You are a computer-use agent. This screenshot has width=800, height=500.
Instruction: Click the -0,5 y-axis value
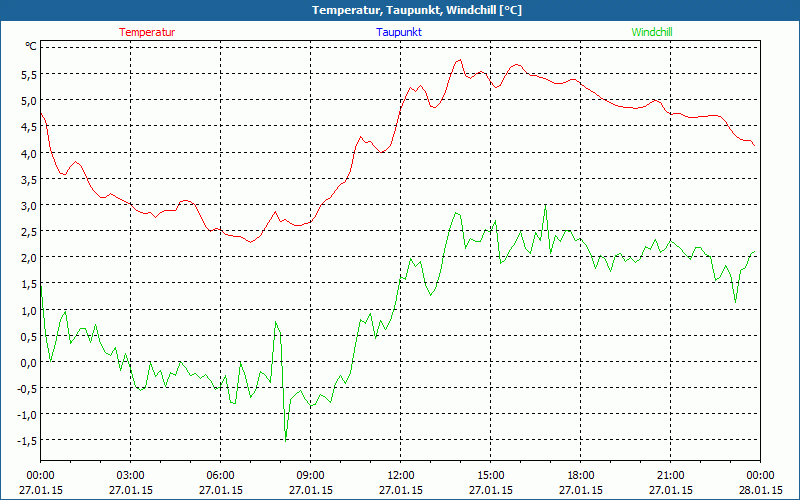[x=27, y=390]
